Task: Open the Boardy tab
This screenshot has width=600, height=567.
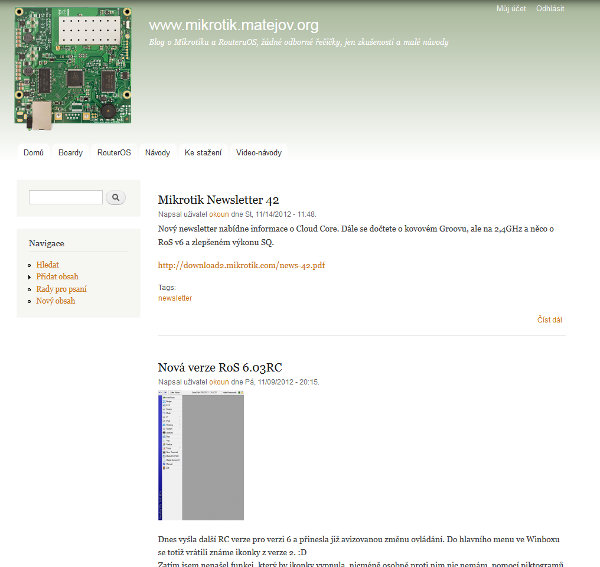Action: click(x=70, y=153)
